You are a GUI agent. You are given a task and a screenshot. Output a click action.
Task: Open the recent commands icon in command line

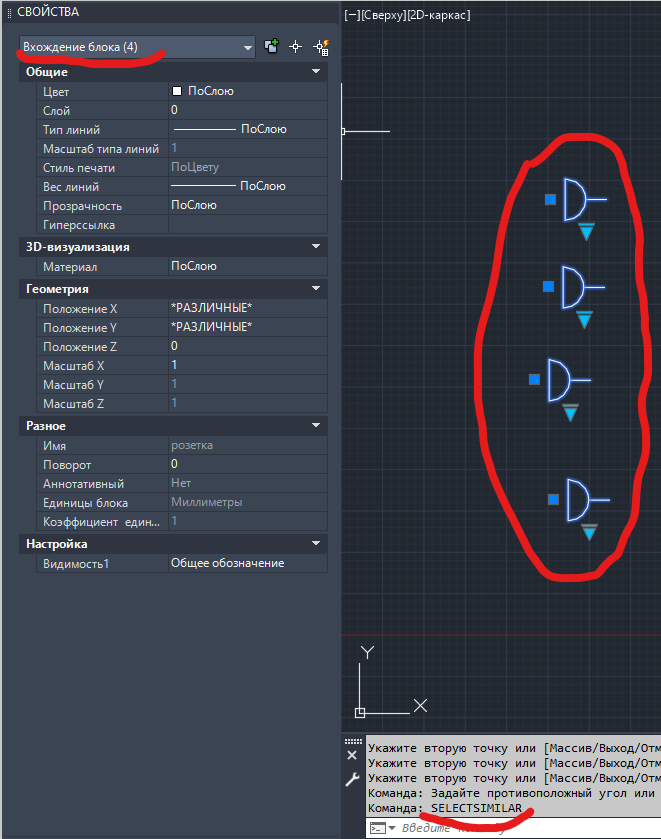pos(382,828)
